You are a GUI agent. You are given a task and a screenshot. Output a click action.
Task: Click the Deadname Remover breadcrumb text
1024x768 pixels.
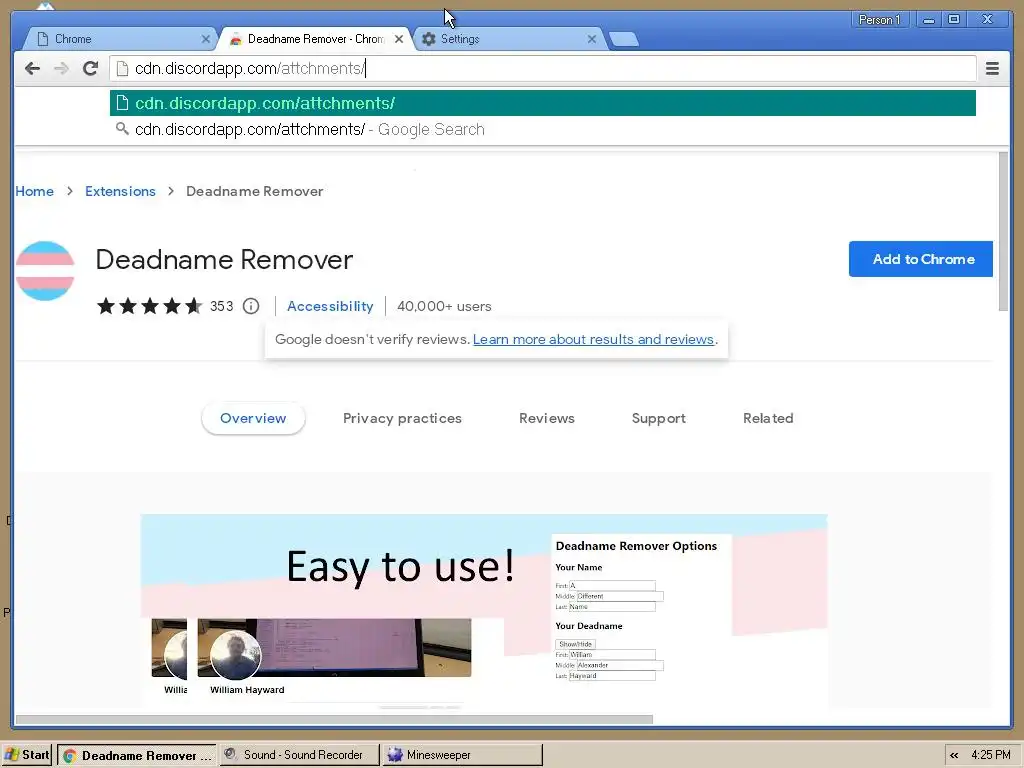coord(255,191)
